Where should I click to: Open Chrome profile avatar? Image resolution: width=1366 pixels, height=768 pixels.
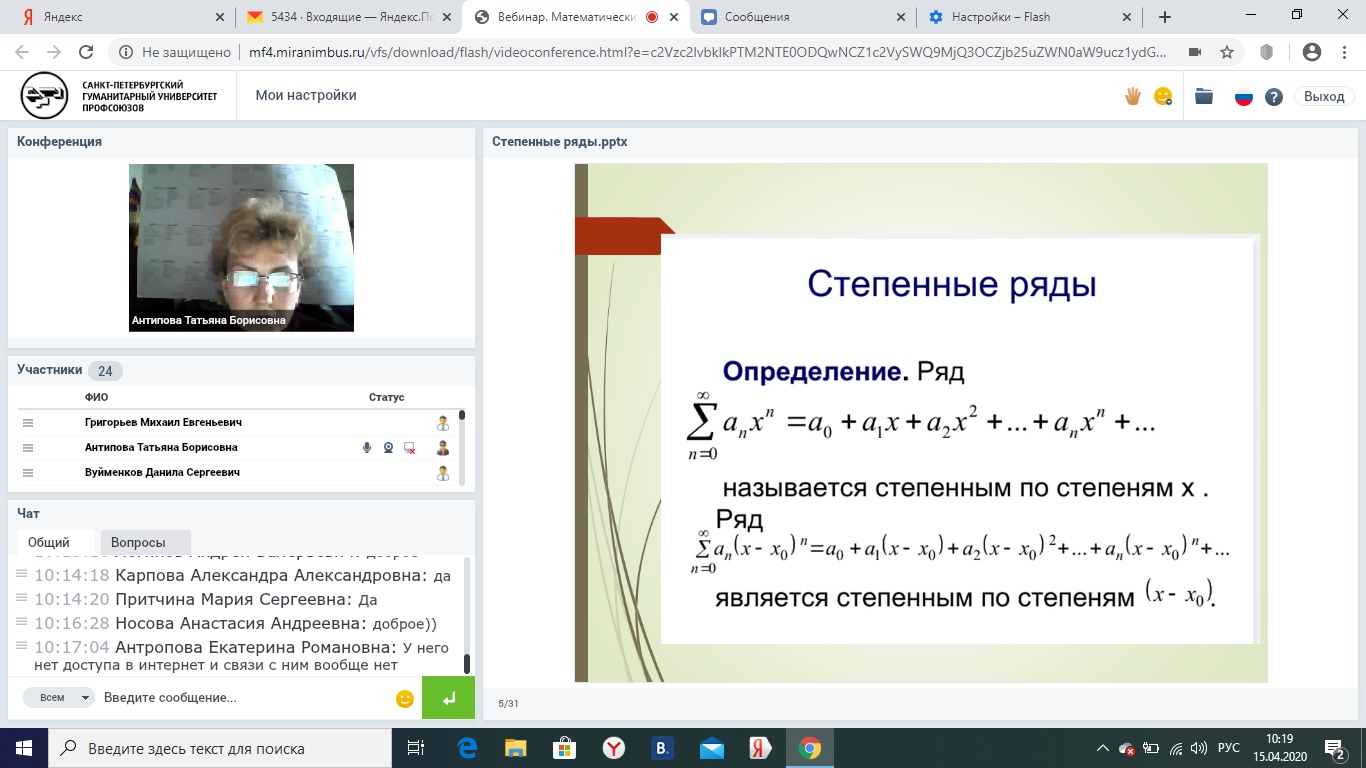pos(1312,52)
